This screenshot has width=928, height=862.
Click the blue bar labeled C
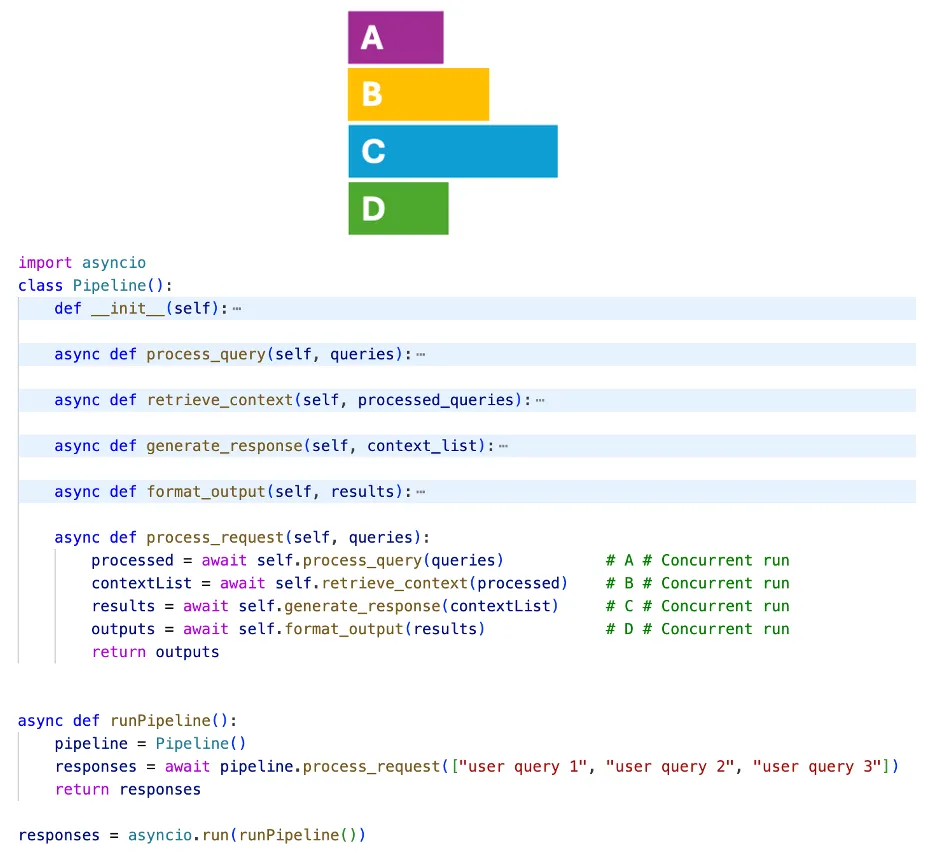453,151
